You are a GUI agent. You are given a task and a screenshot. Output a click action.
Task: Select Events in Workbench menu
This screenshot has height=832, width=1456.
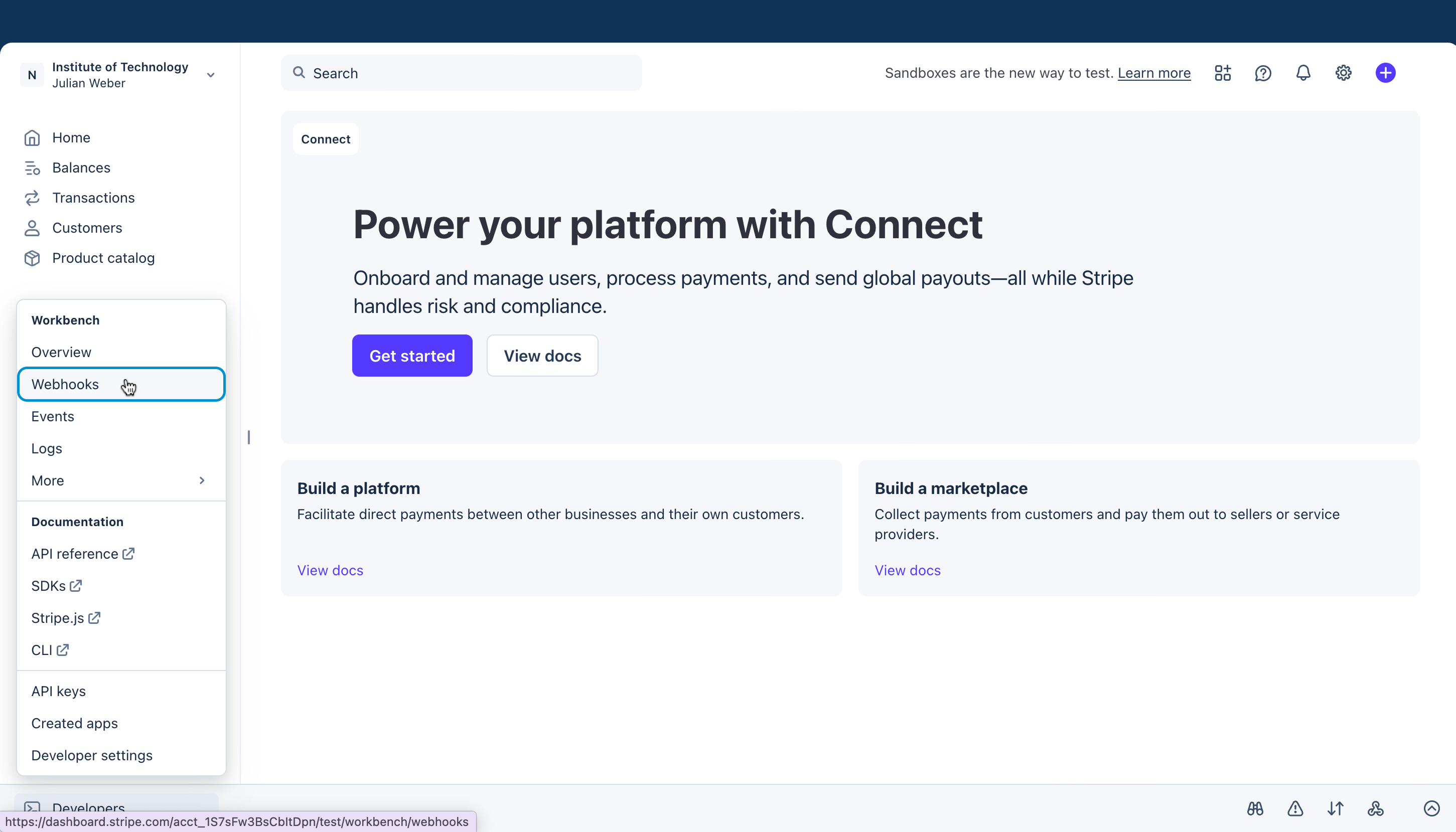[121, 416]
